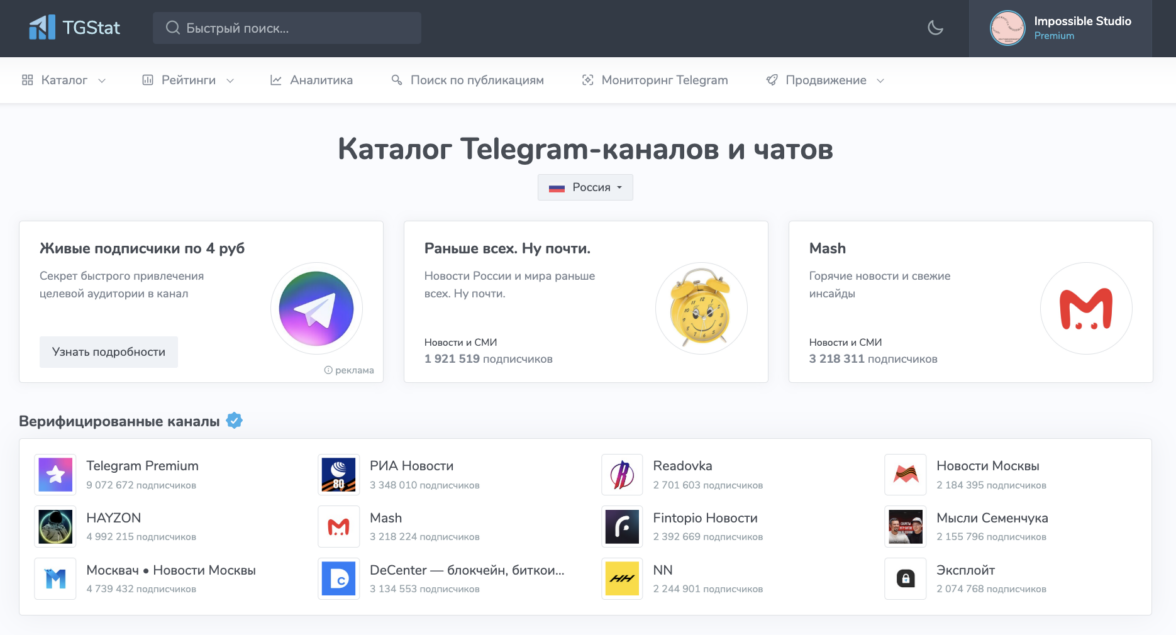Open the NN channel
Screen dimensions: 1176x635
click(x=663, y=570)
